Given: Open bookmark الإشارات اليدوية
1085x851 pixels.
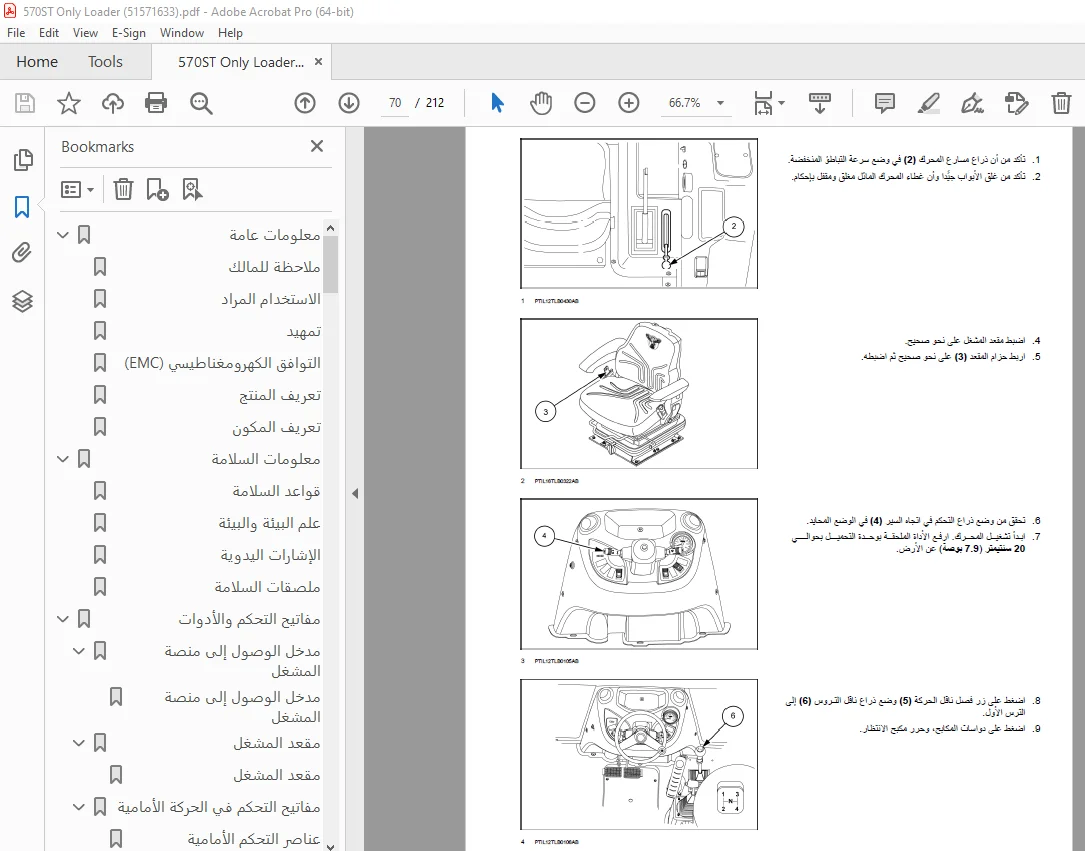Looking at the screenshot, I should pyautogui.click(x=271, y=555).
